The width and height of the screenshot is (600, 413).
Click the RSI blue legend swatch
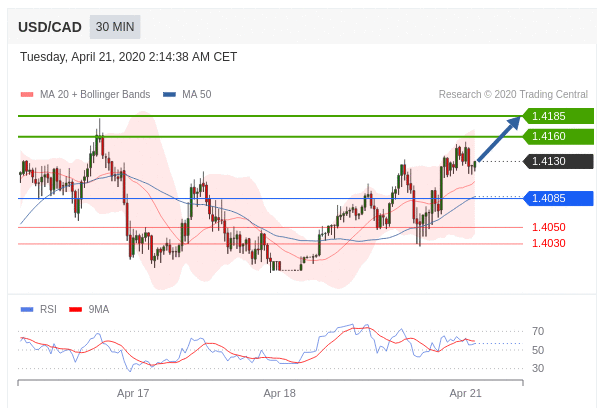click(x=27, y=309)
